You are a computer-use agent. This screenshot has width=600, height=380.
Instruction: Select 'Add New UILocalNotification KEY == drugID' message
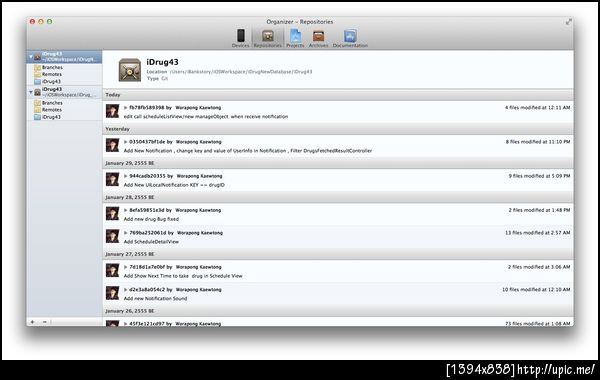coord(174,185)
